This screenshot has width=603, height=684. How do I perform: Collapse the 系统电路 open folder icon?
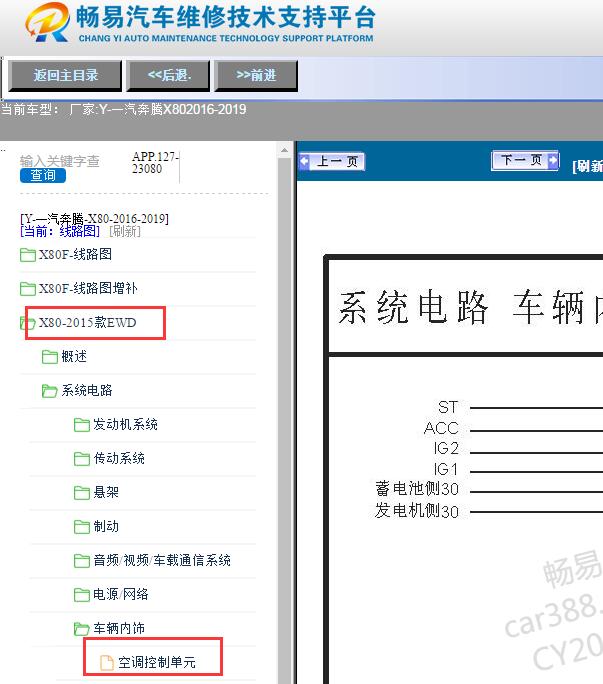[49, 391]
